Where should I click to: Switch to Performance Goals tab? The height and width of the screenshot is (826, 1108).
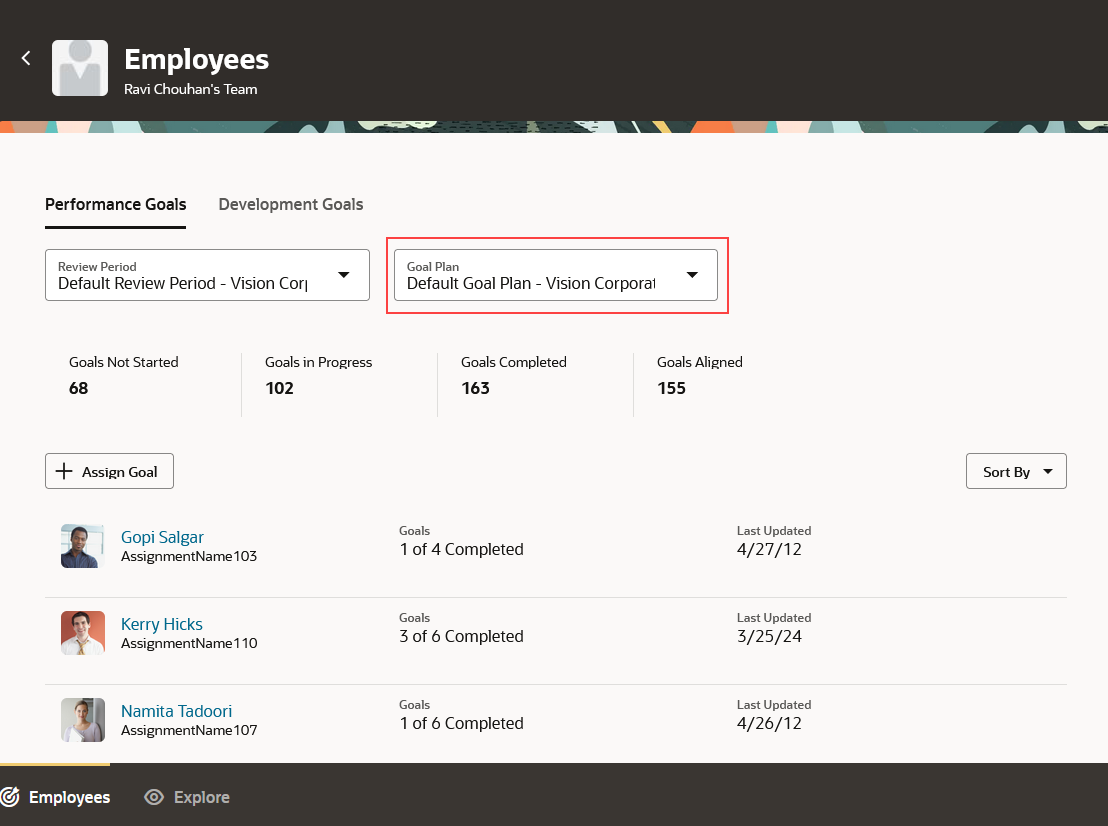[x=115, y=204]
